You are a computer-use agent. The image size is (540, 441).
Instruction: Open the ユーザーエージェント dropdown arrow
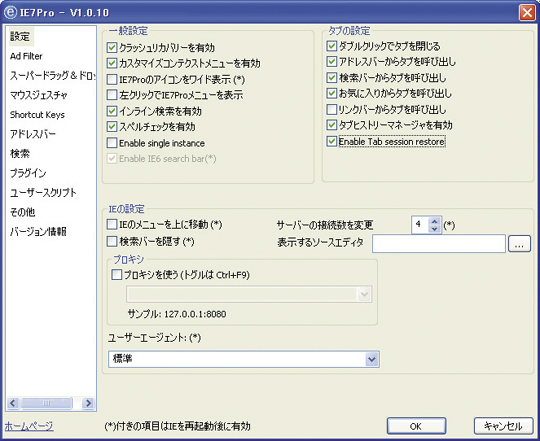(372, 359)
